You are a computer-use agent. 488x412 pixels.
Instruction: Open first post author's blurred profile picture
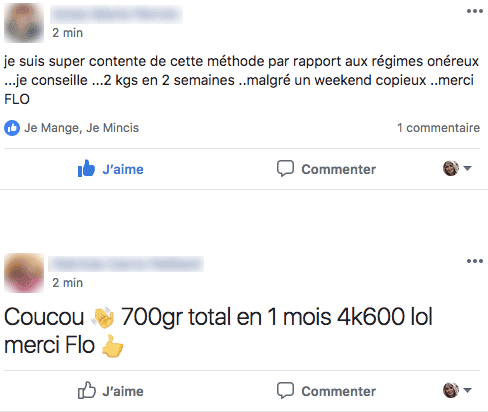tap(24, 23)
